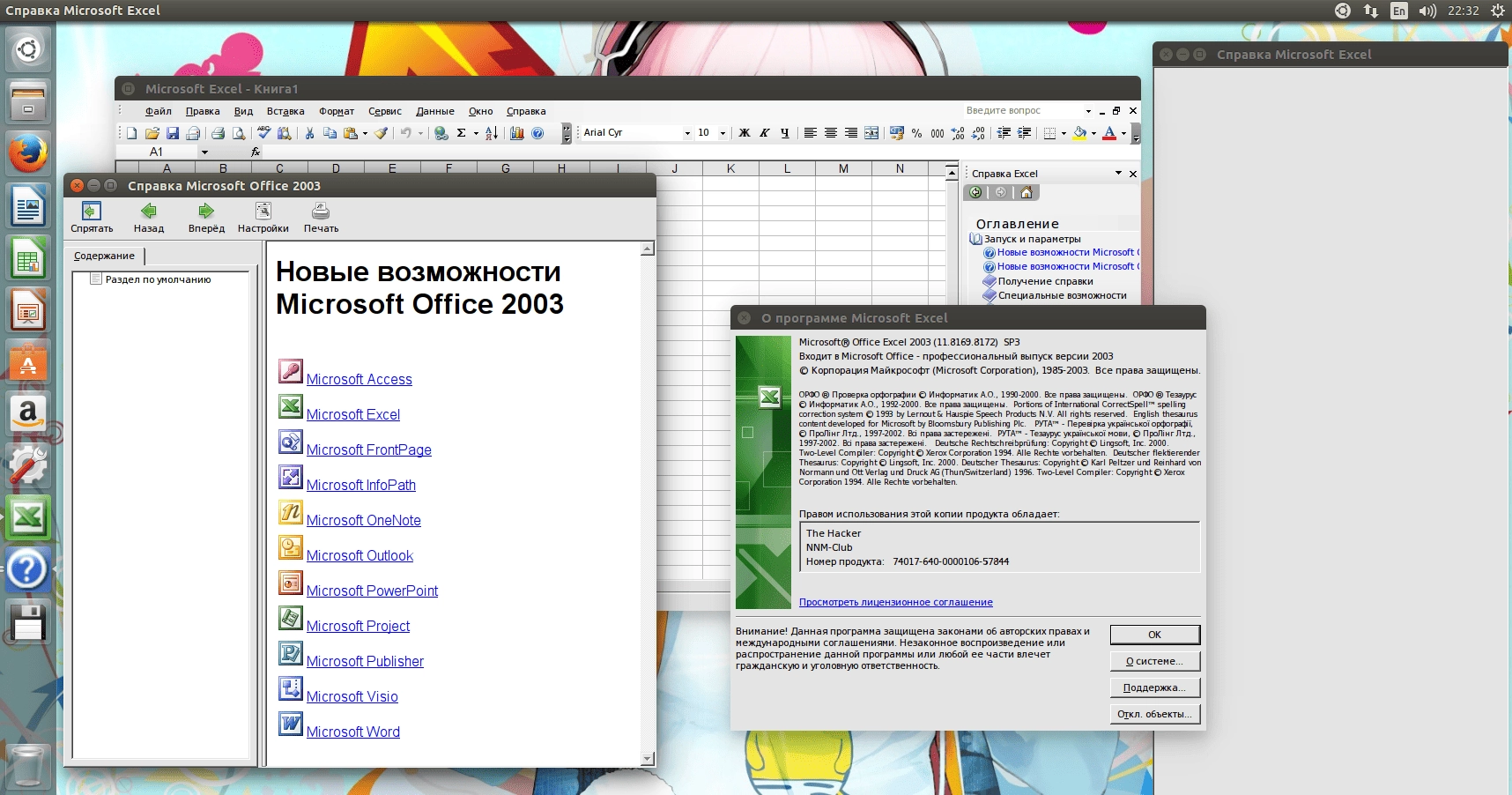Open the font size 10 dropdown
Viewport: 1512px width, 795px height.
(723, 133)
